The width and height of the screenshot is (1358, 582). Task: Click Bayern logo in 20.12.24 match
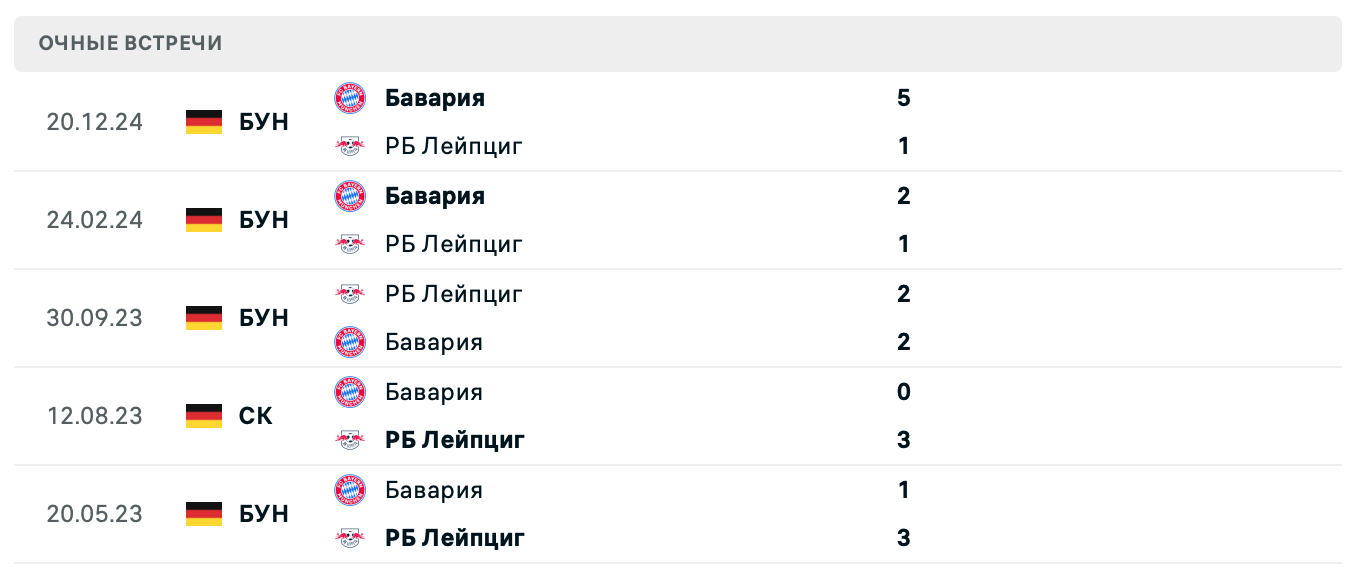[350, 98]
